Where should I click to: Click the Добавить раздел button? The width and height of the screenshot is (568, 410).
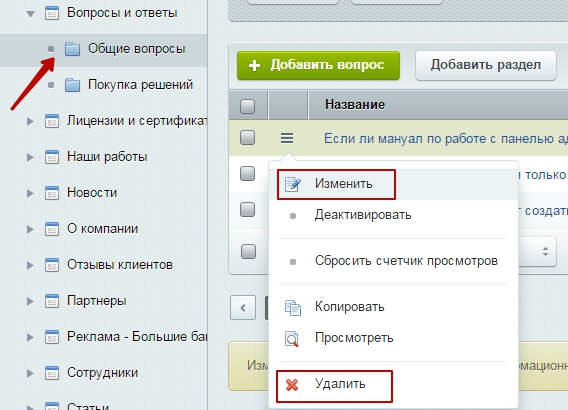point(486,65)
